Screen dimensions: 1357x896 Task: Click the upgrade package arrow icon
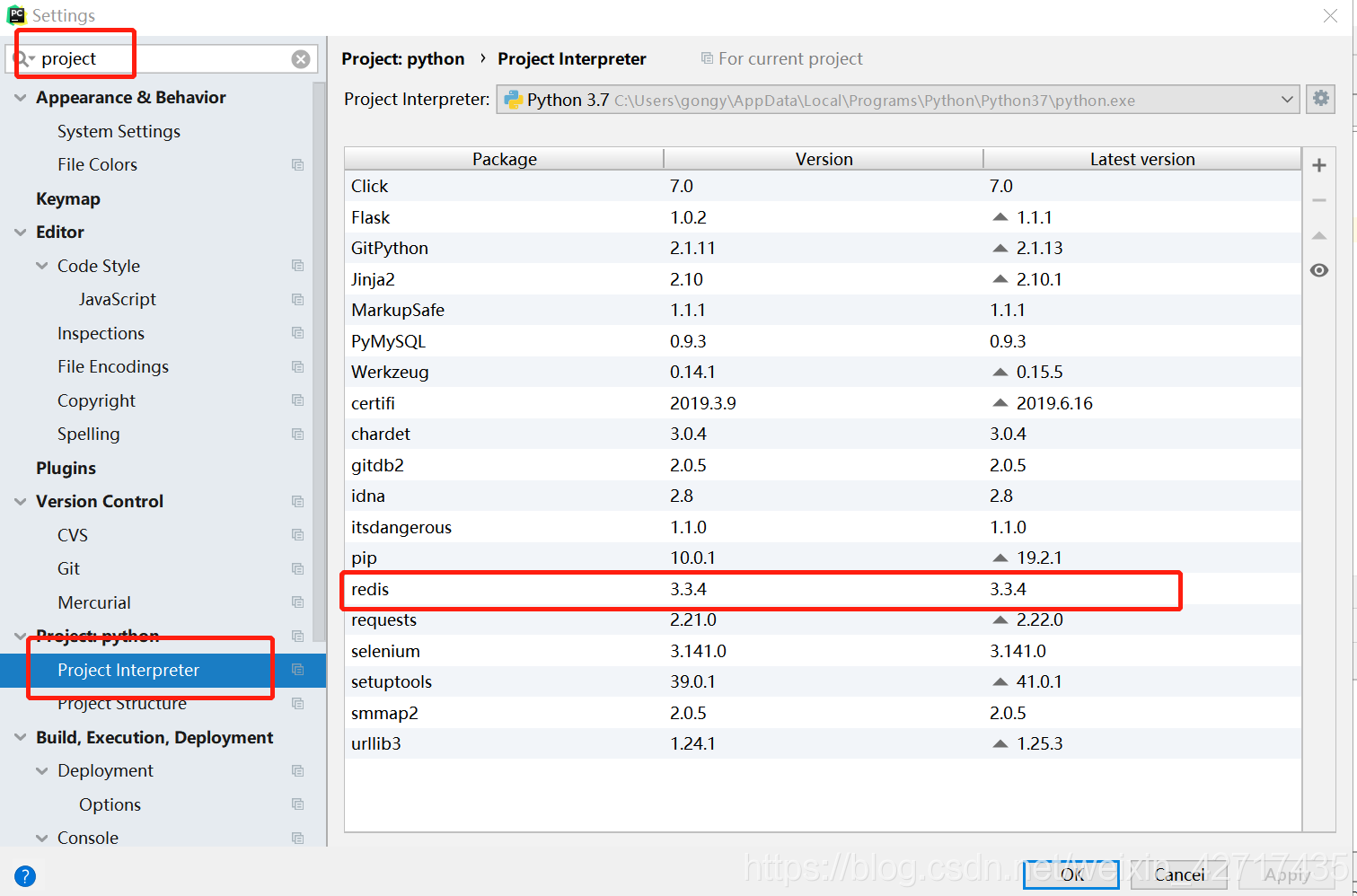(1319, 235)
